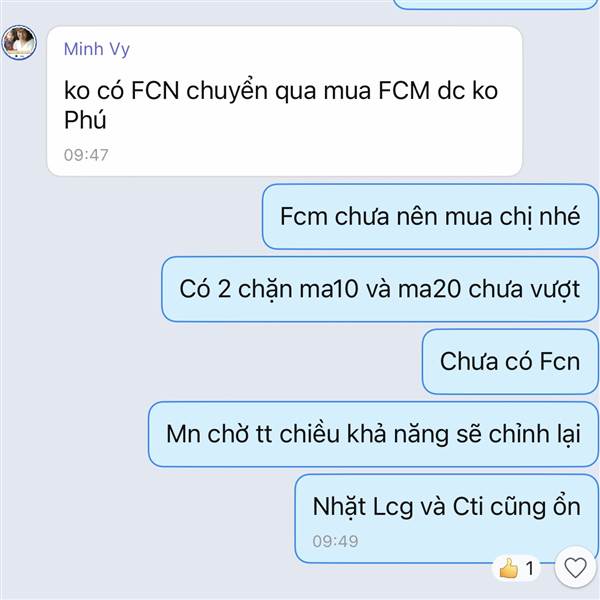Image resolution: width=600 pixels, height=600 pixels.
Task: Select the message asking about FCN and FCM
Action: tap(284, 101)
